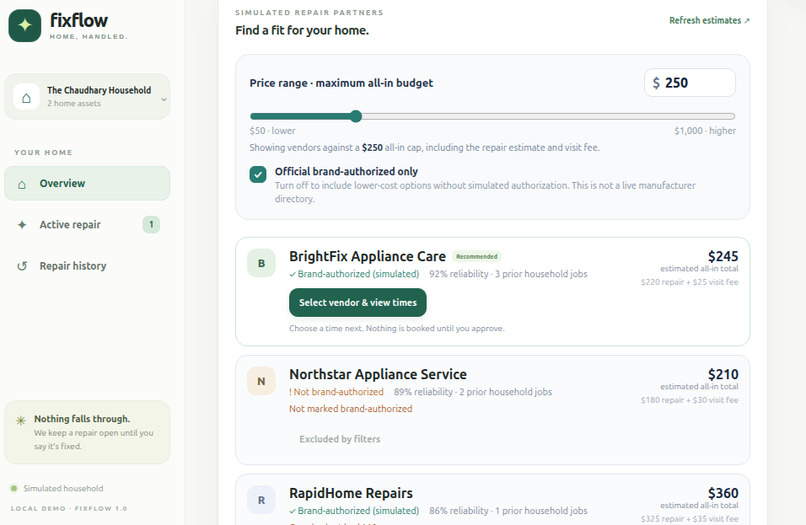Click the green Simulated household status dot

[14, 488]
